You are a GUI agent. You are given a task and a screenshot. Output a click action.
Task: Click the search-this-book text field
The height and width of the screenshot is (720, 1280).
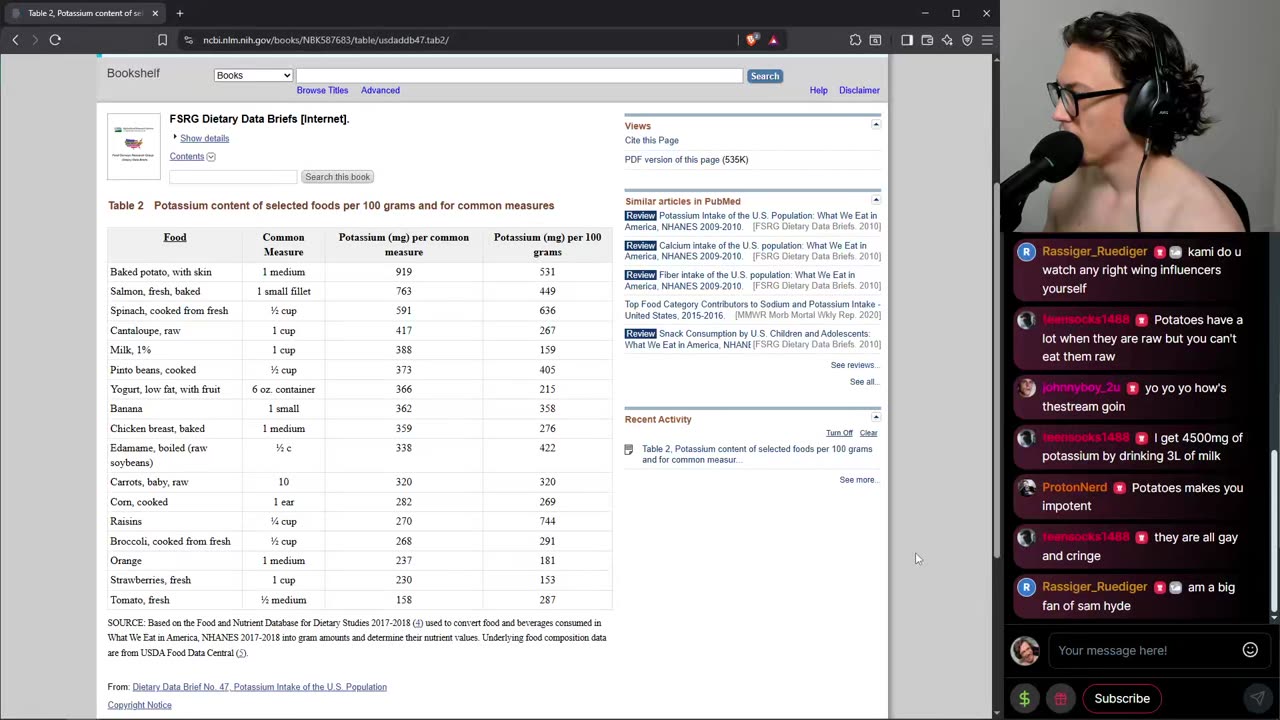coord(233,177)
